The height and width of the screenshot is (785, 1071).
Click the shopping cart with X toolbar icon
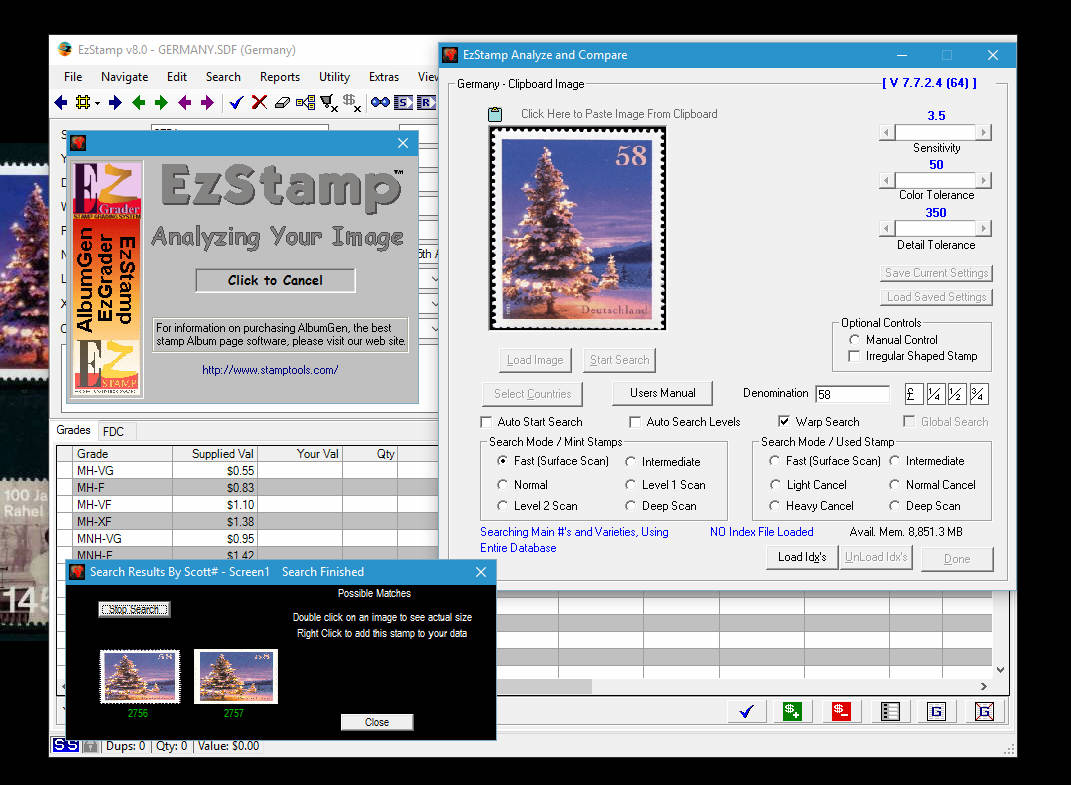click(329, 102)
